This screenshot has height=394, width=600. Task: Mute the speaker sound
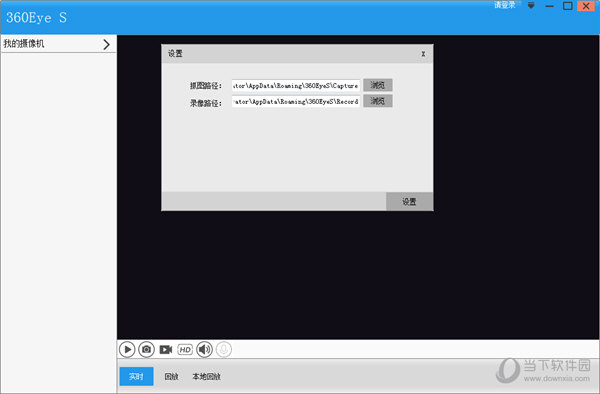click(x=204, y=350)
